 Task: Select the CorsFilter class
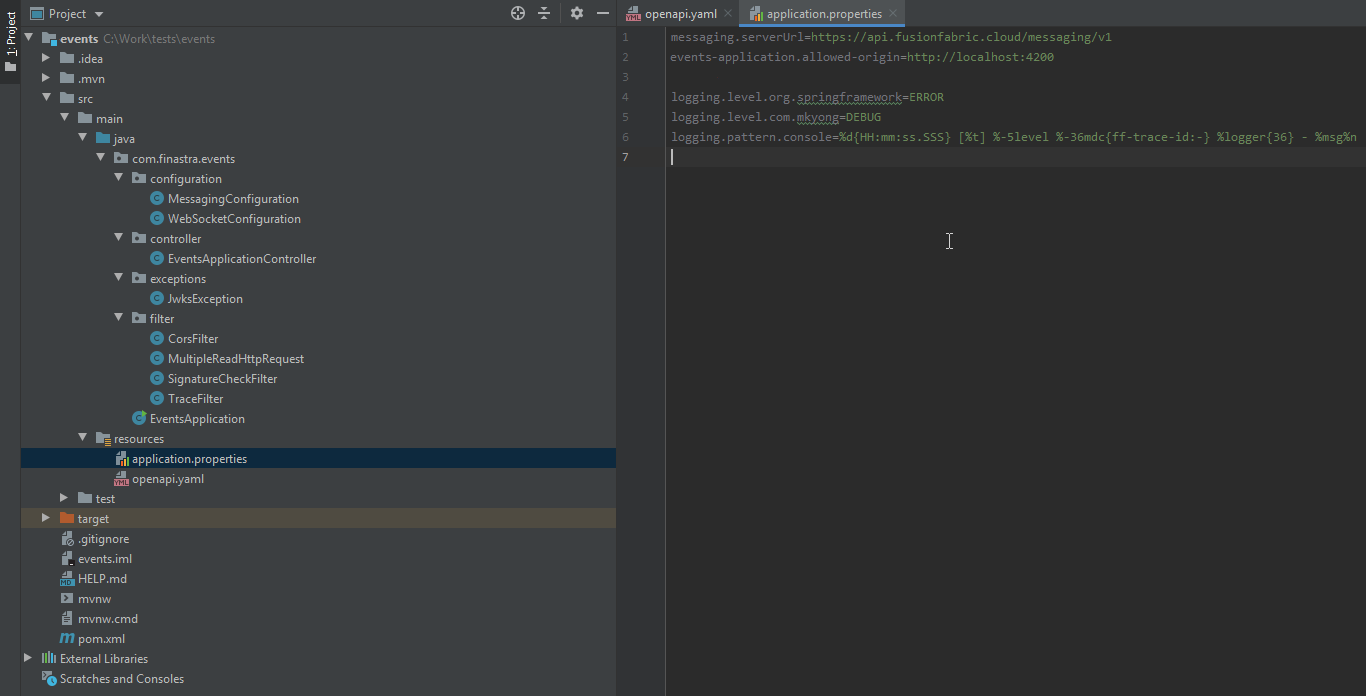click(193, 339)
